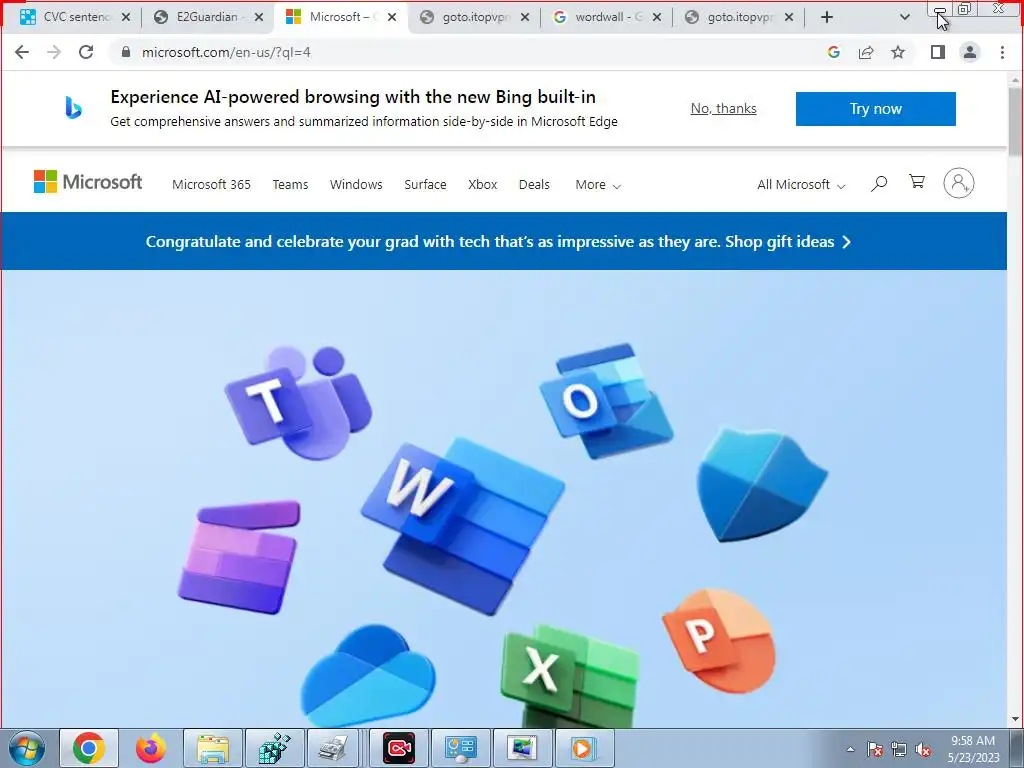Launch Firefox from the taskbar
The width and height of the screenshot is (1024, 768).
coord(150,748)
